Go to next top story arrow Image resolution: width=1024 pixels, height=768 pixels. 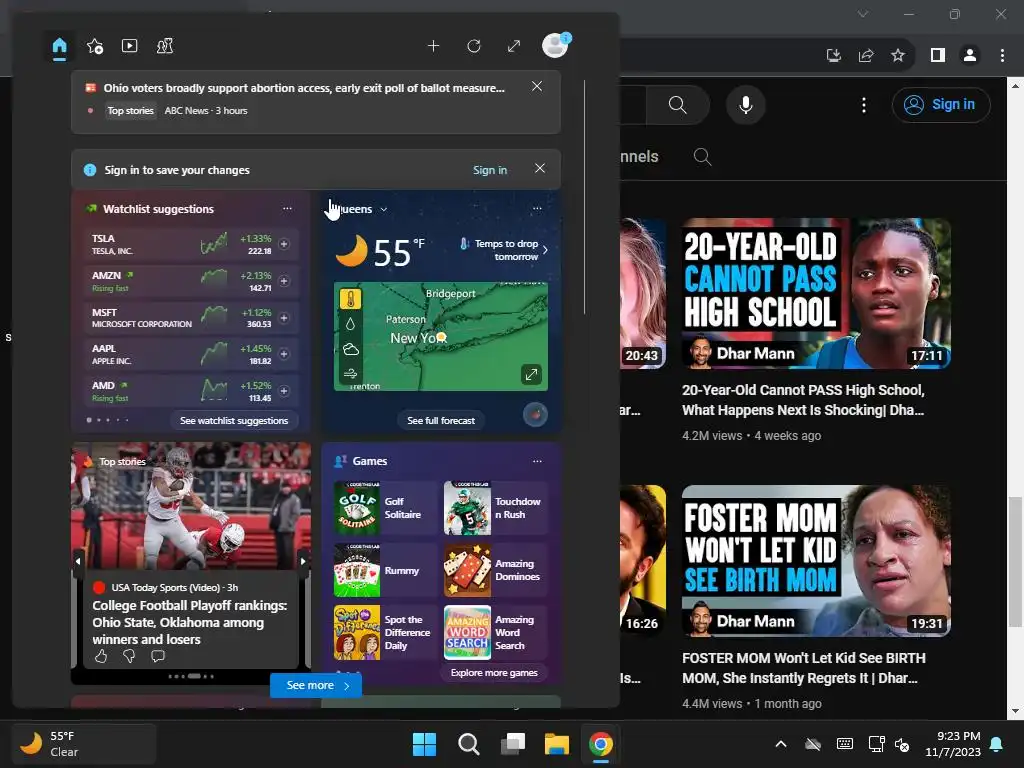(303, 561)
